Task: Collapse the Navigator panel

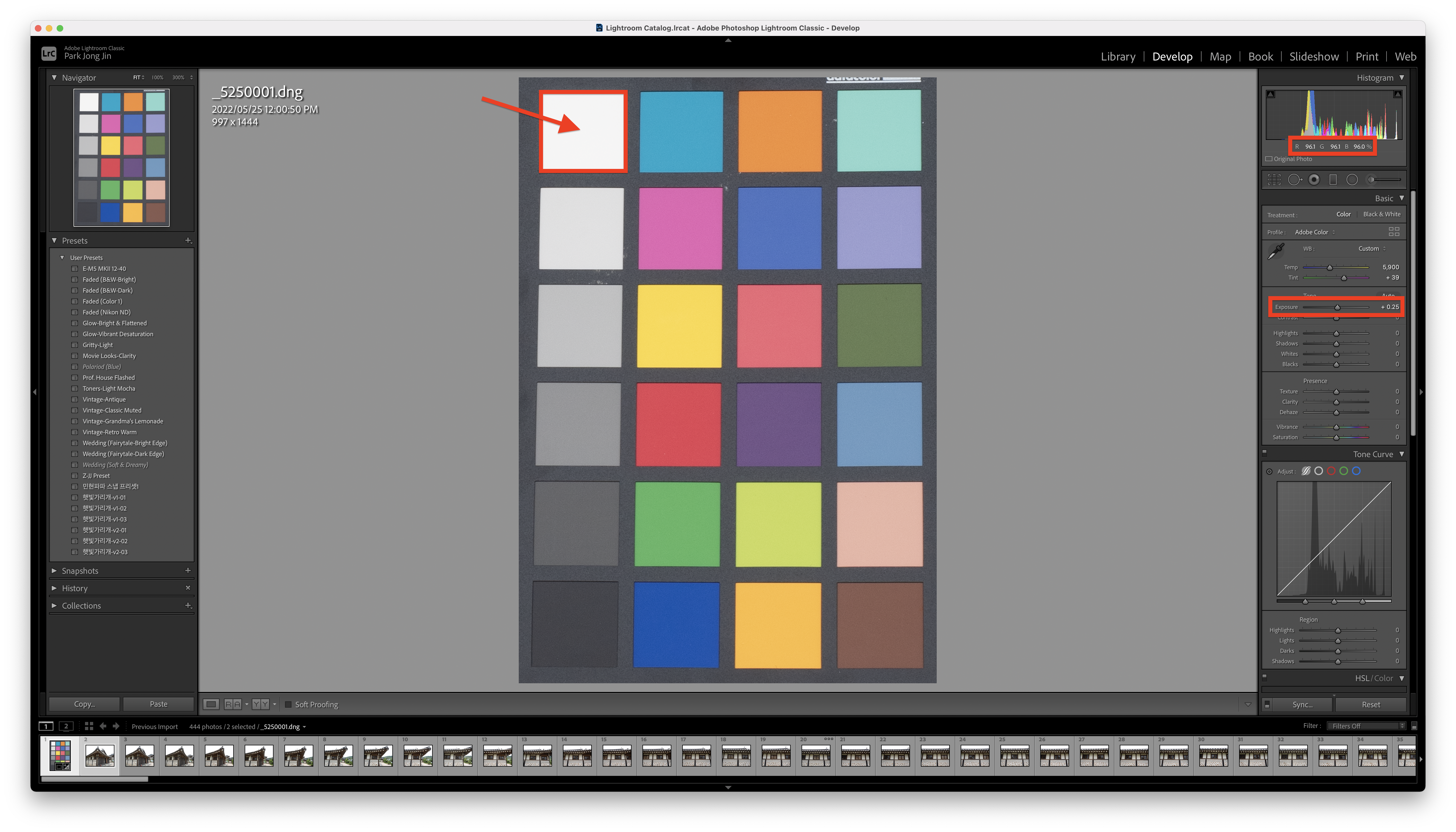Action: (x=54, y=77)
